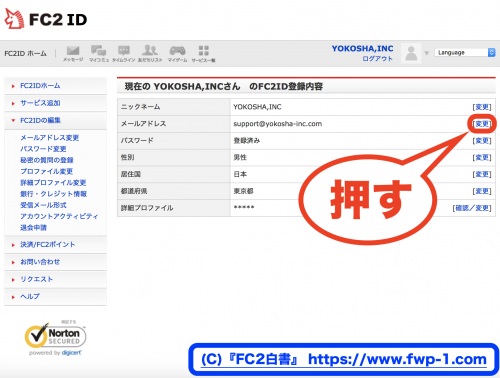Open パスワード変更 in sidebar

43,149
